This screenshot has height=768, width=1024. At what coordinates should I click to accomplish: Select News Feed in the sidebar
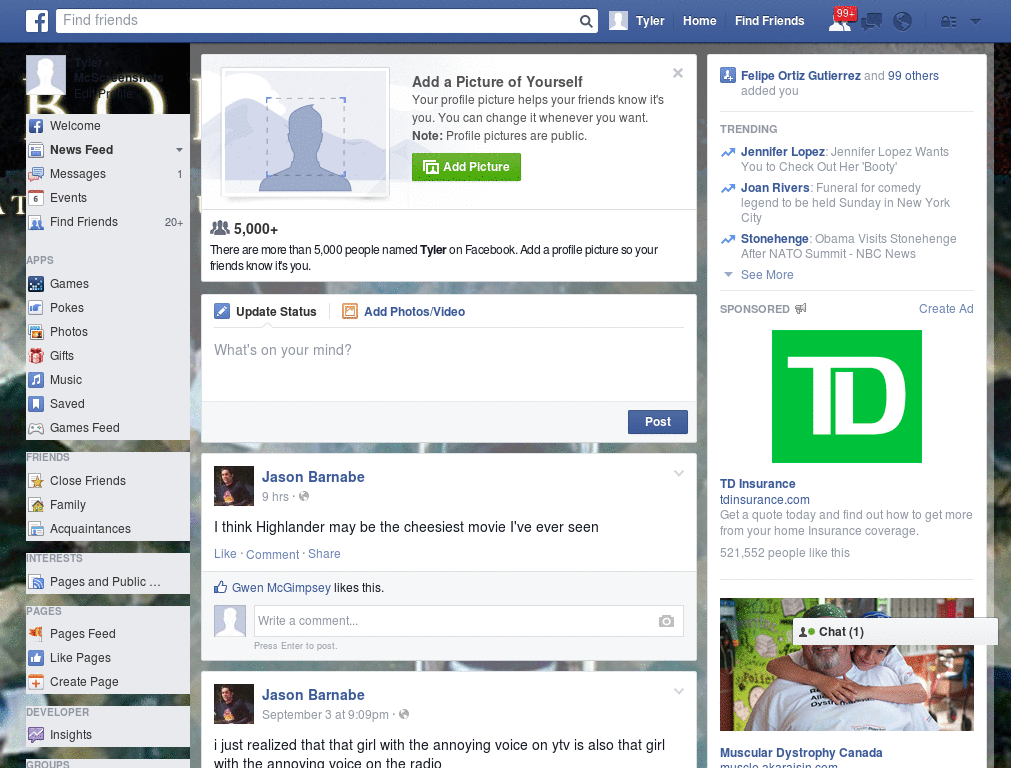click(82, 150)
